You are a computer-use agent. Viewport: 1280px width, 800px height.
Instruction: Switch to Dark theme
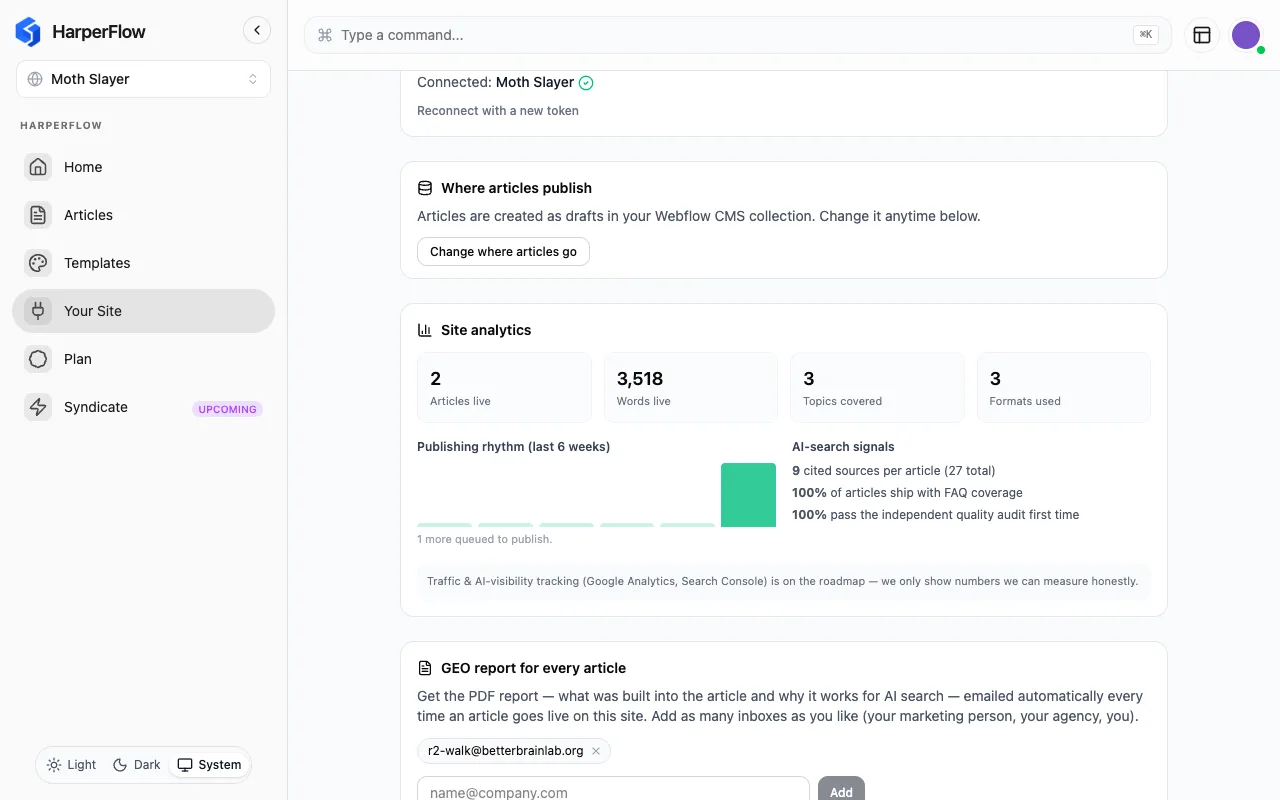point(136,765)
